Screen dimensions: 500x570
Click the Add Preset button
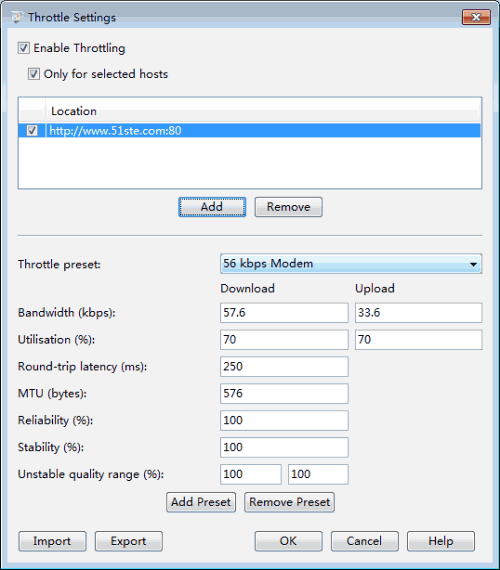point(201,502)
